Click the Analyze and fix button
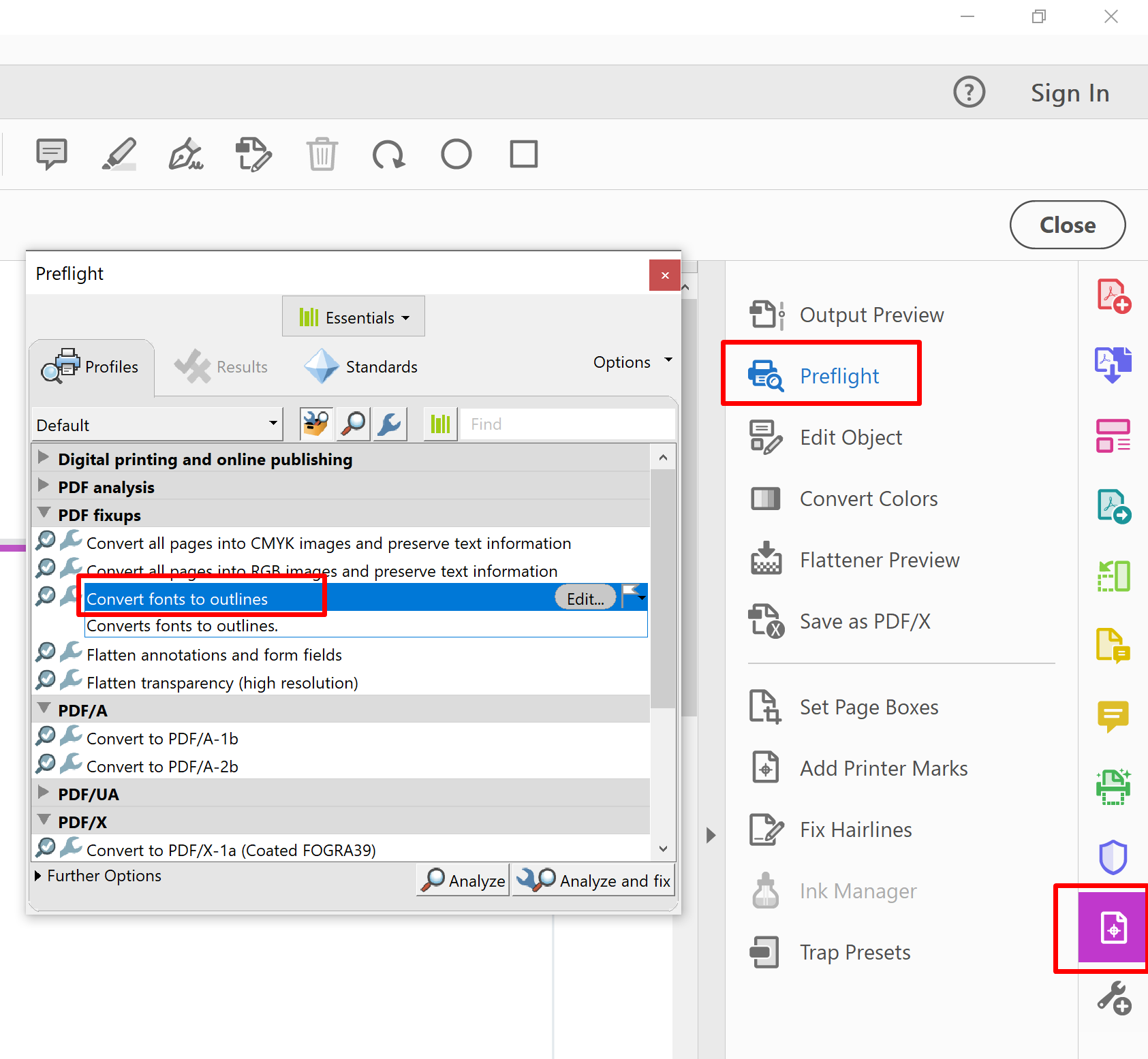This screenshot has width=1148, height=1059. 593,880
